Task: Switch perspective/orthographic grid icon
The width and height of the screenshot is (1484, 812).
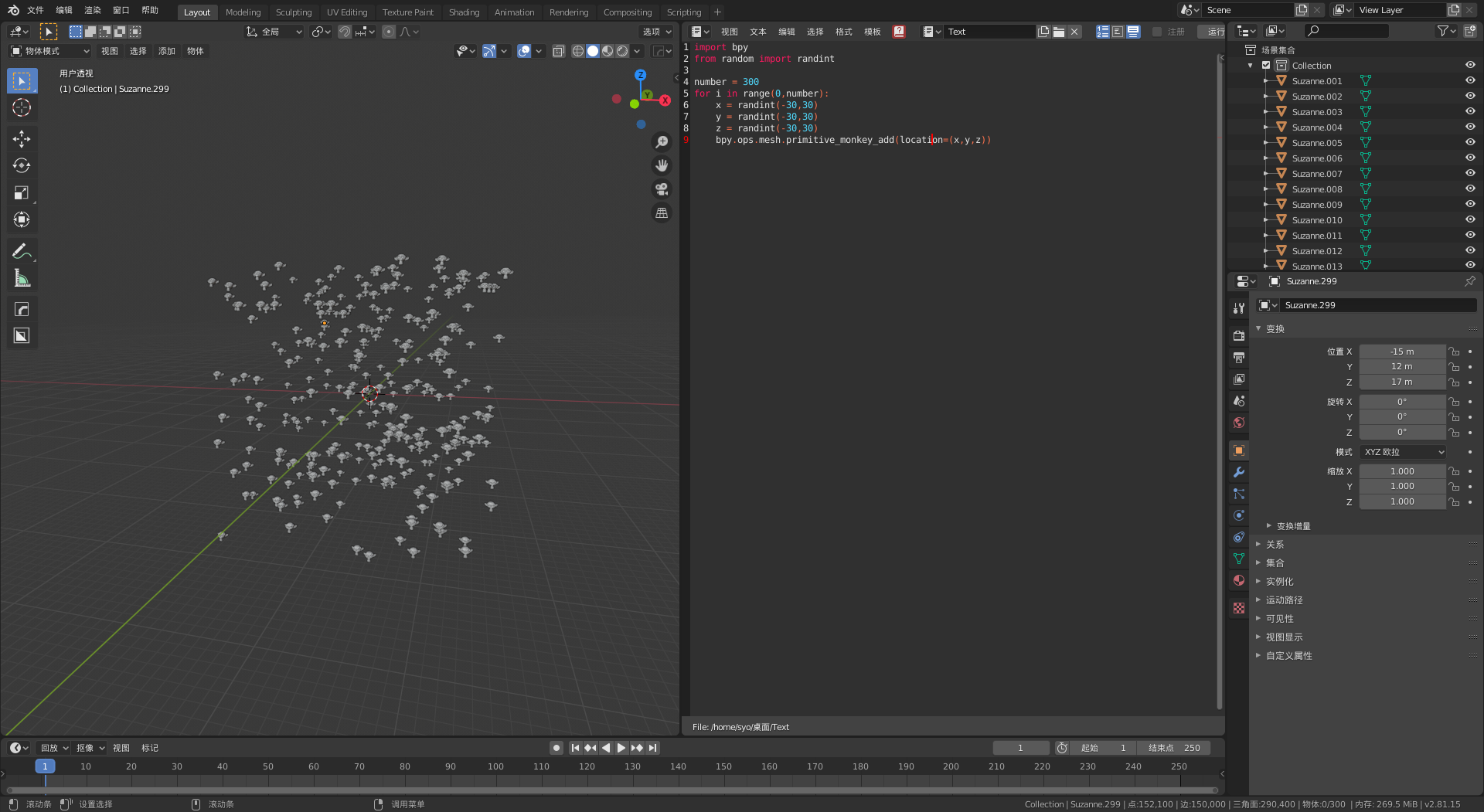Action: pos(662,213)
